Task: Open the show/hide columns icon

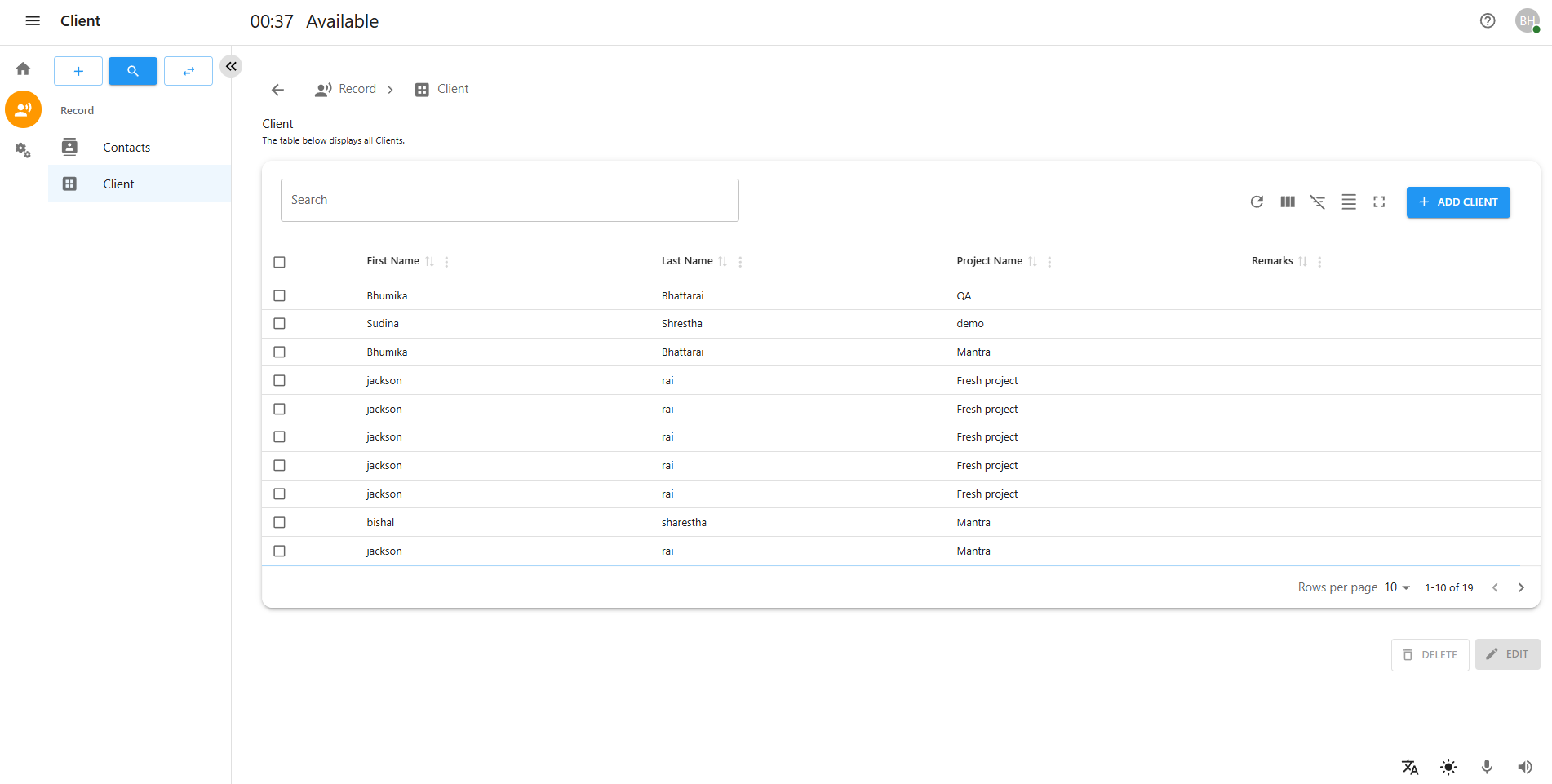Action: click(1288, 202)
